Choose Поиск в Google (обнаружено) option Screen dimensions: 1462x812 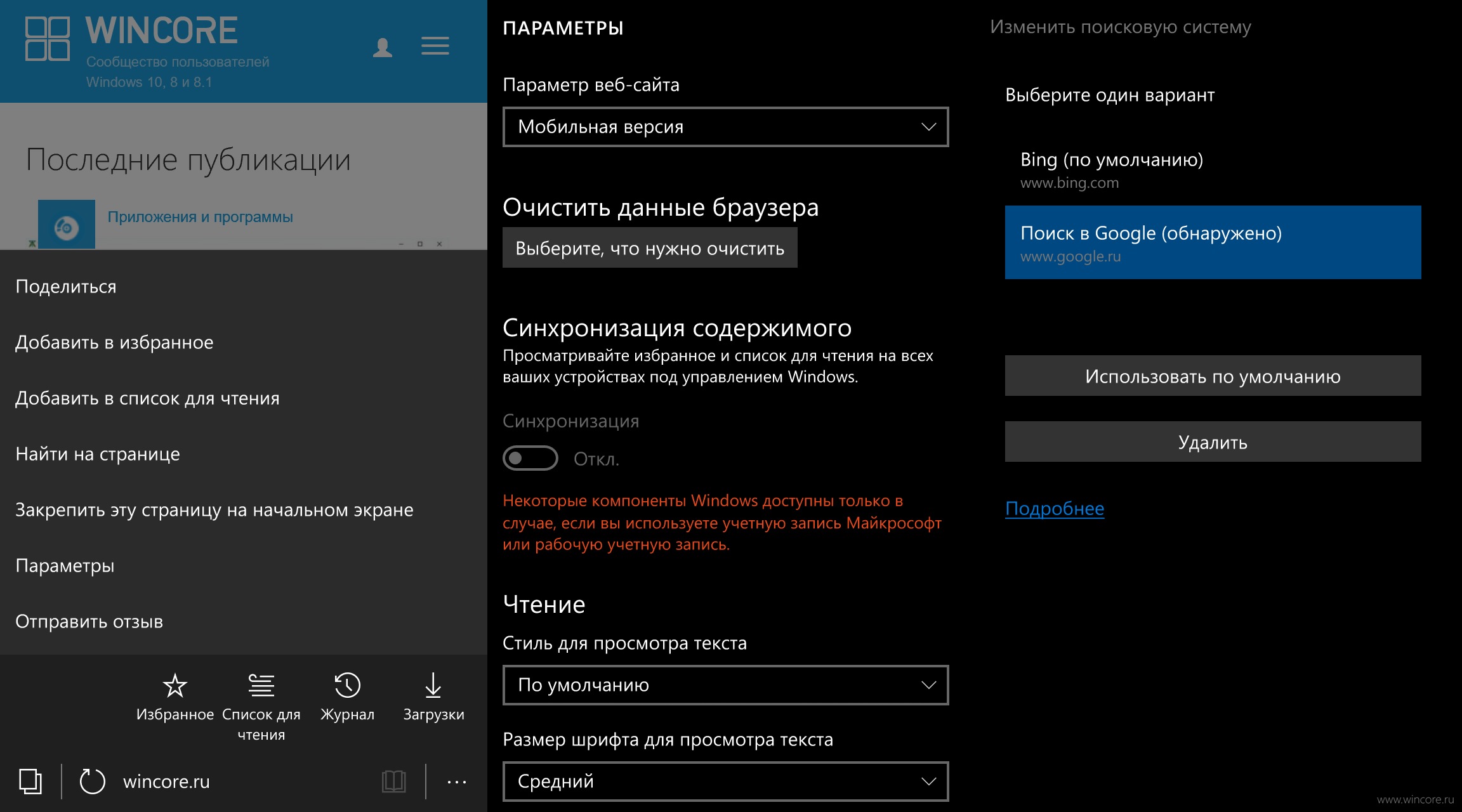[x=1213, y=242]
